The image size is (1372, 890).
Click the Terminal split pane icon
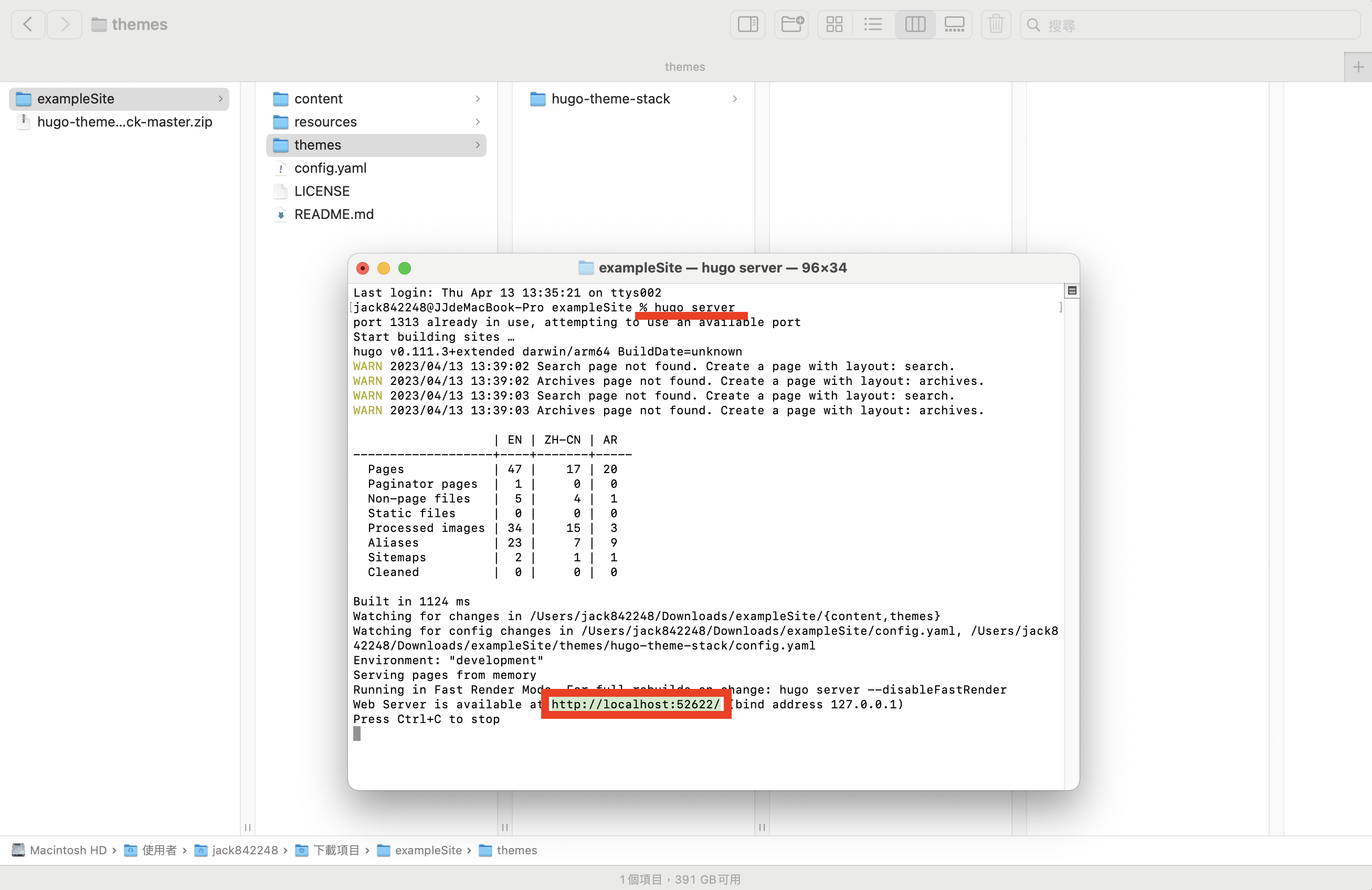[1072, 291]
